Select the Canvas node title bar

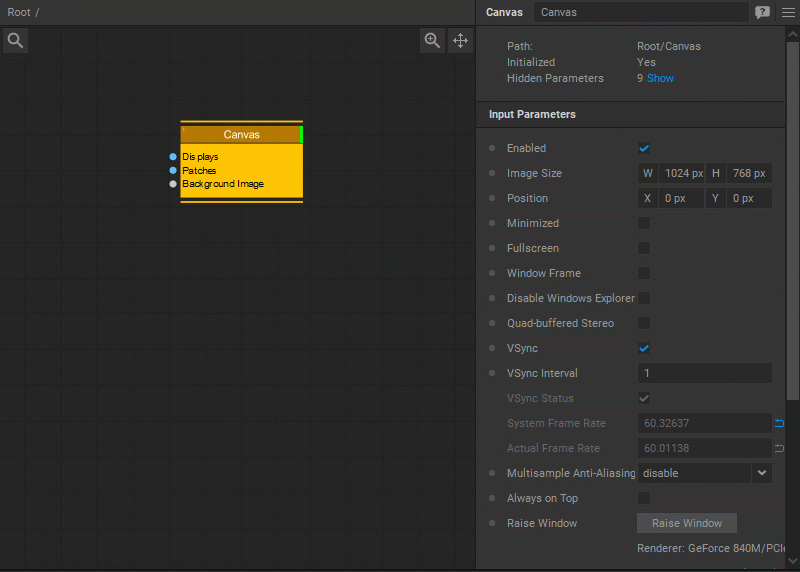241,135
